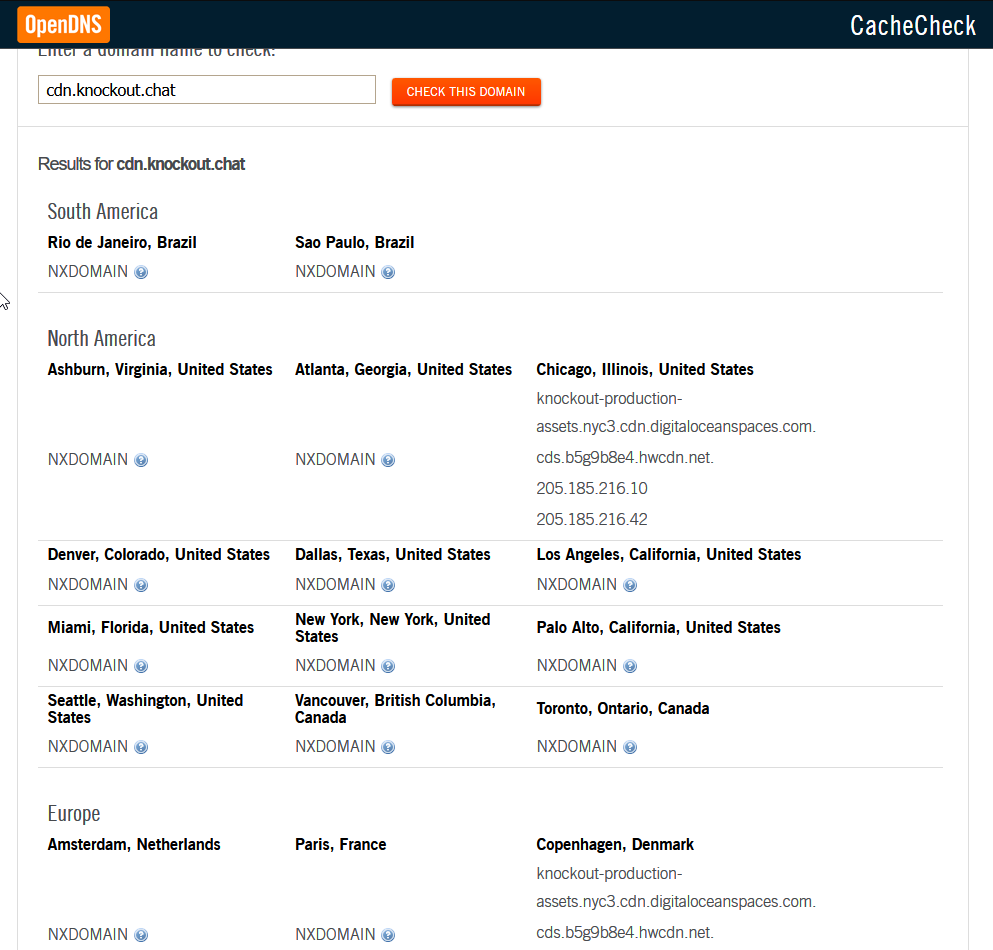Click the OpenDNS logo
The image size is (993, 950).
click(63, 25)
